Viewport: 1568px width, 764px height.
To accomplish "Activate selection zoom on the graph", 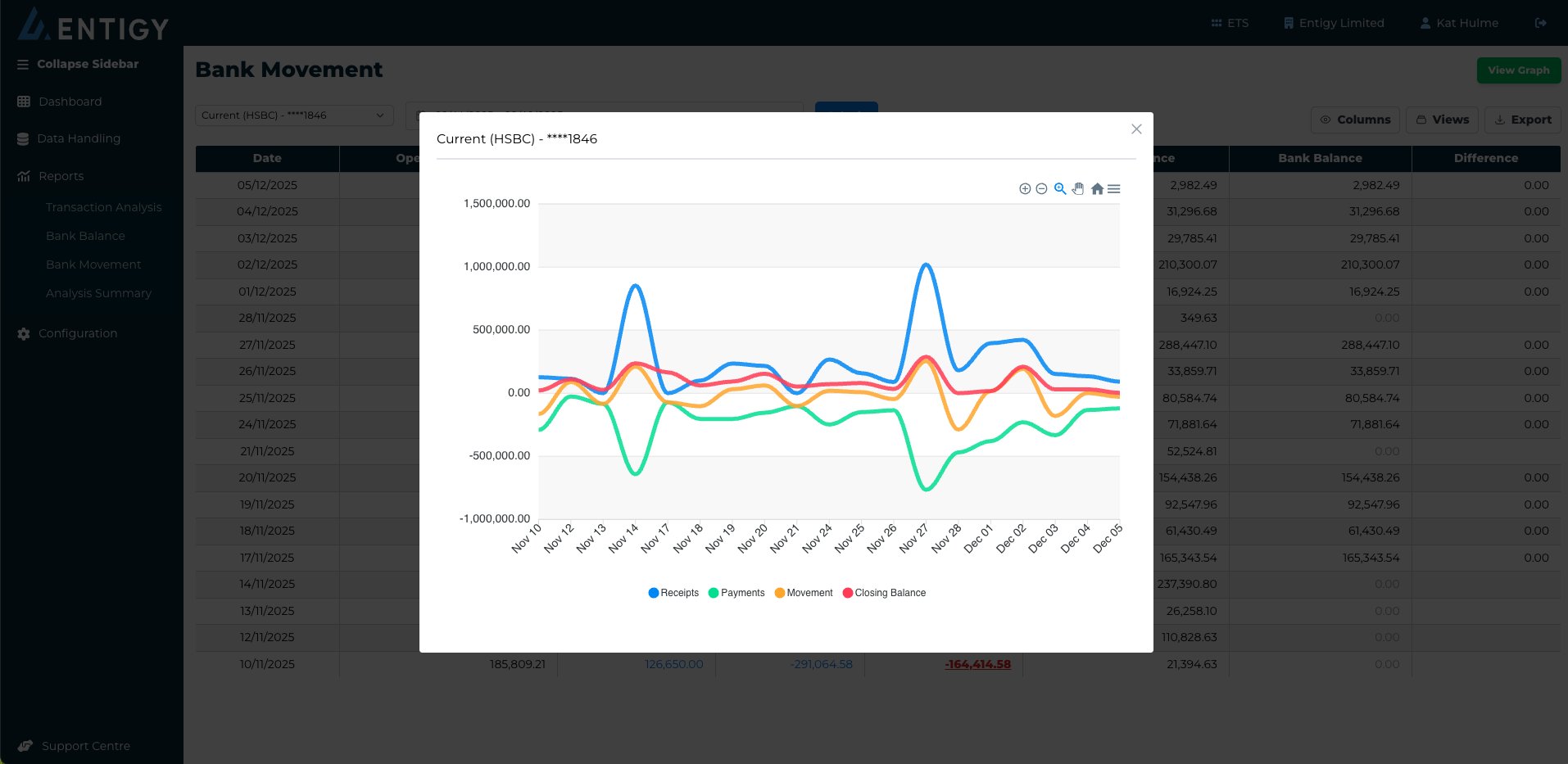I will (x=1059, y=188).
